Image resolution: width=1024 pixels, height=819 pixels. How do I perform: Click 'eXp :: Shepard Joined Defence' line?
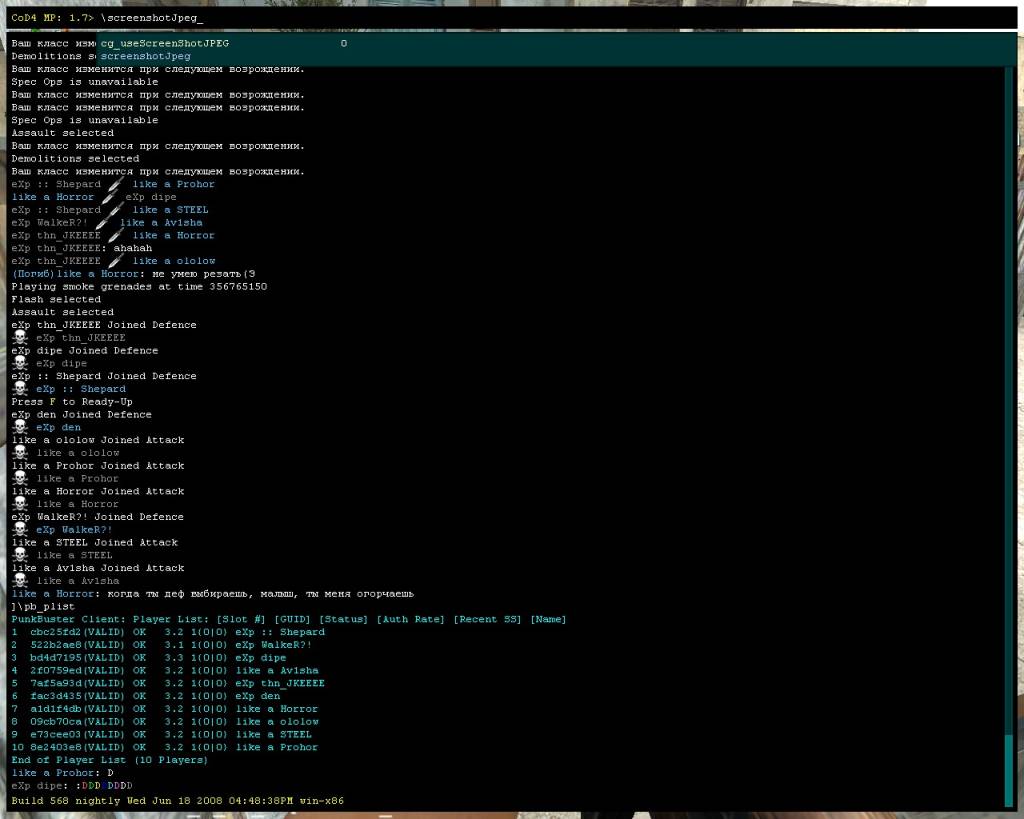104,376
